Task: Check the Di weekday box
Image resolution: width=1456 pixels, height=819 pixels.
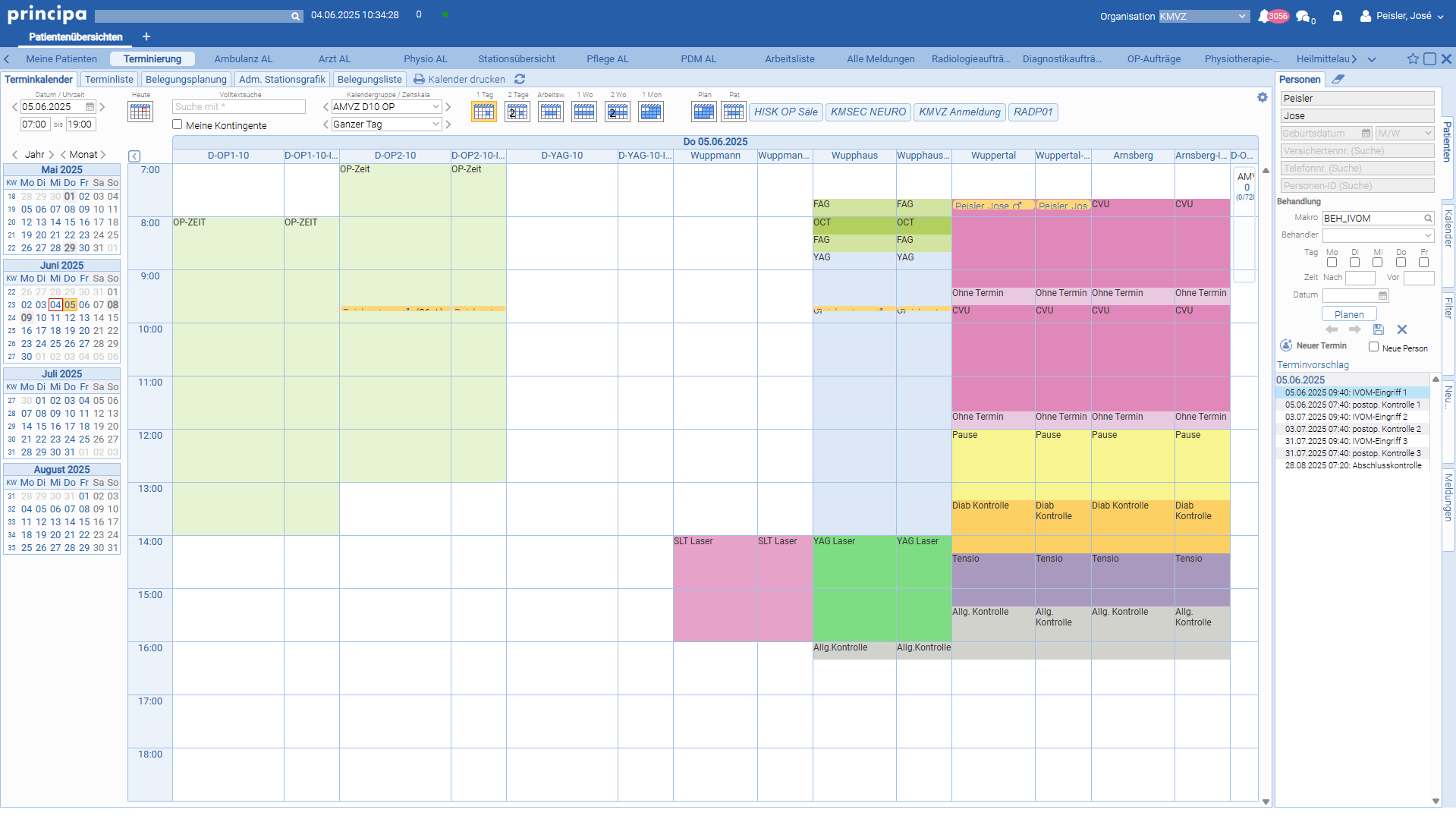Action: (x=1354, y=263)
